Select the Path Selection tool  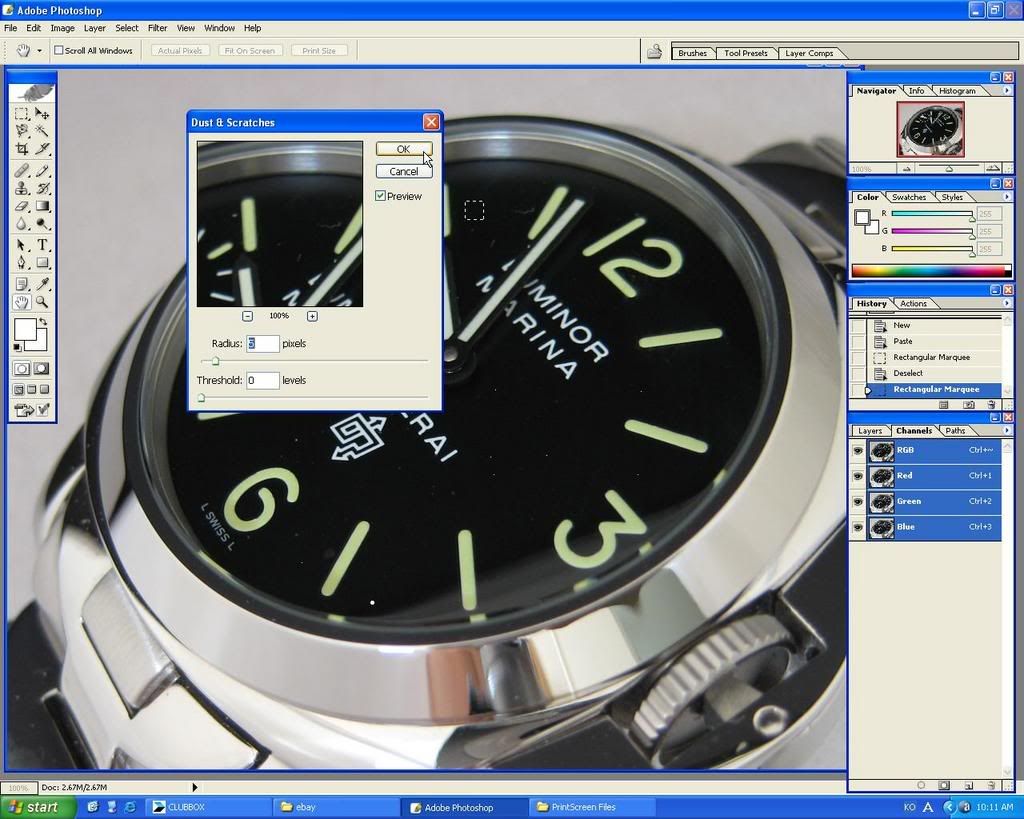pyautogui.click(x=22, y=245)
